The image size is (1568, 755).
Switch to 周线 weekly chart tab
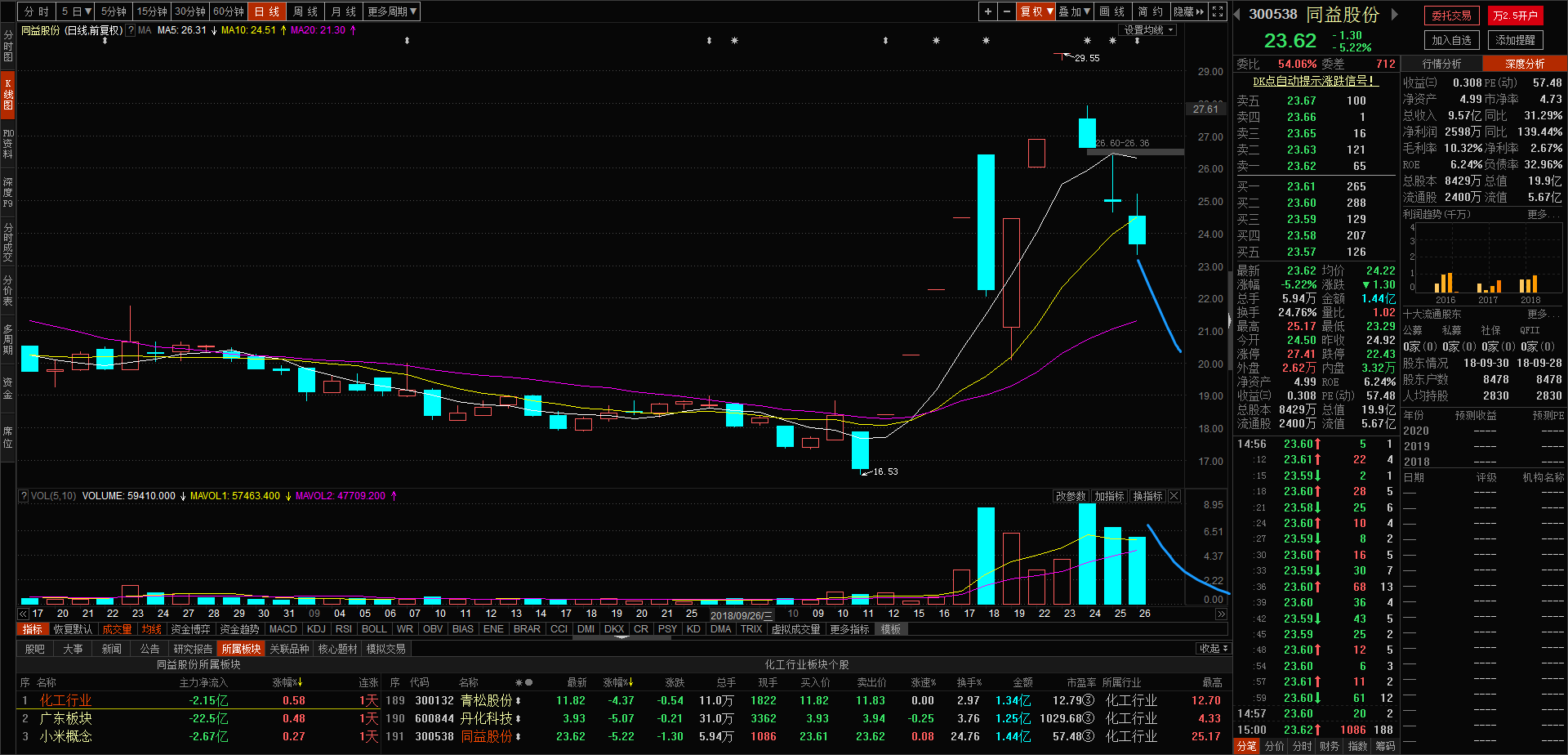click(305, 11)
